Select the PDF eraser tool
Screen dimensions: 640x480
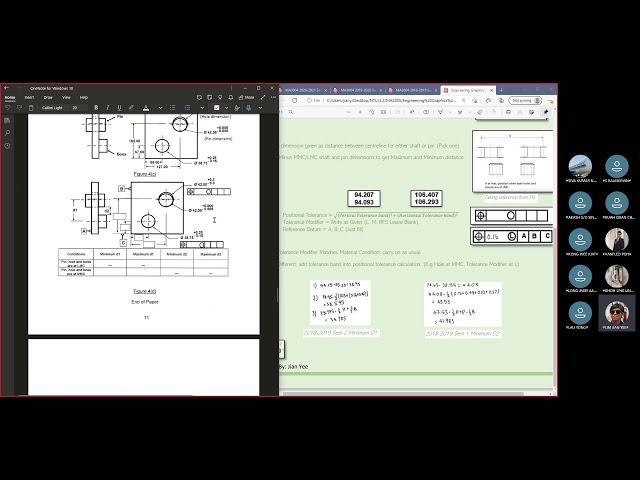tap(480, 112)
